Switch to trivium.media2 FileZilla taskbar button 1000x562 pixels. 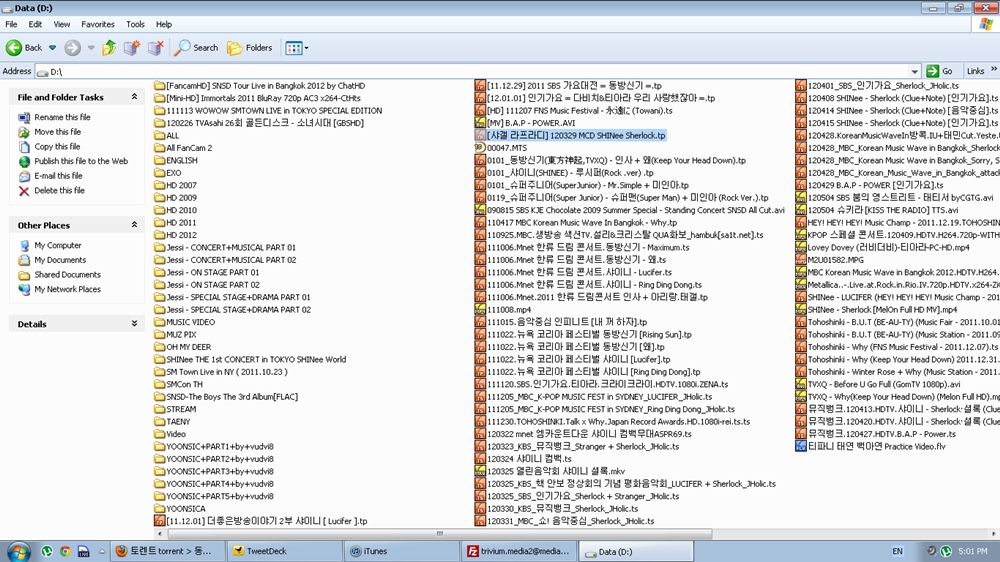pos(519,551)
